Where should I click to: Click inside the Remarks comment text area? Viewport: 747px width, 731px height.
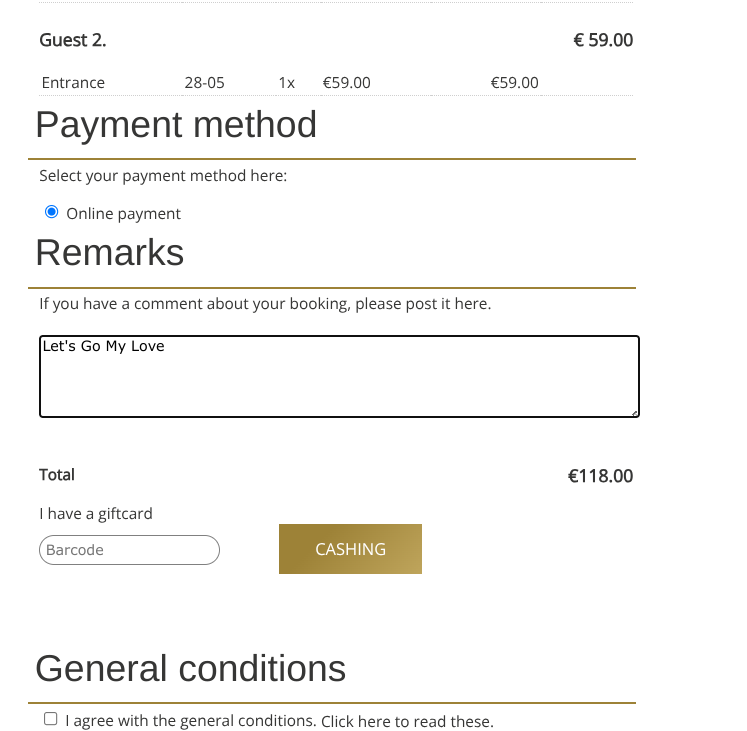click(339, 376)
